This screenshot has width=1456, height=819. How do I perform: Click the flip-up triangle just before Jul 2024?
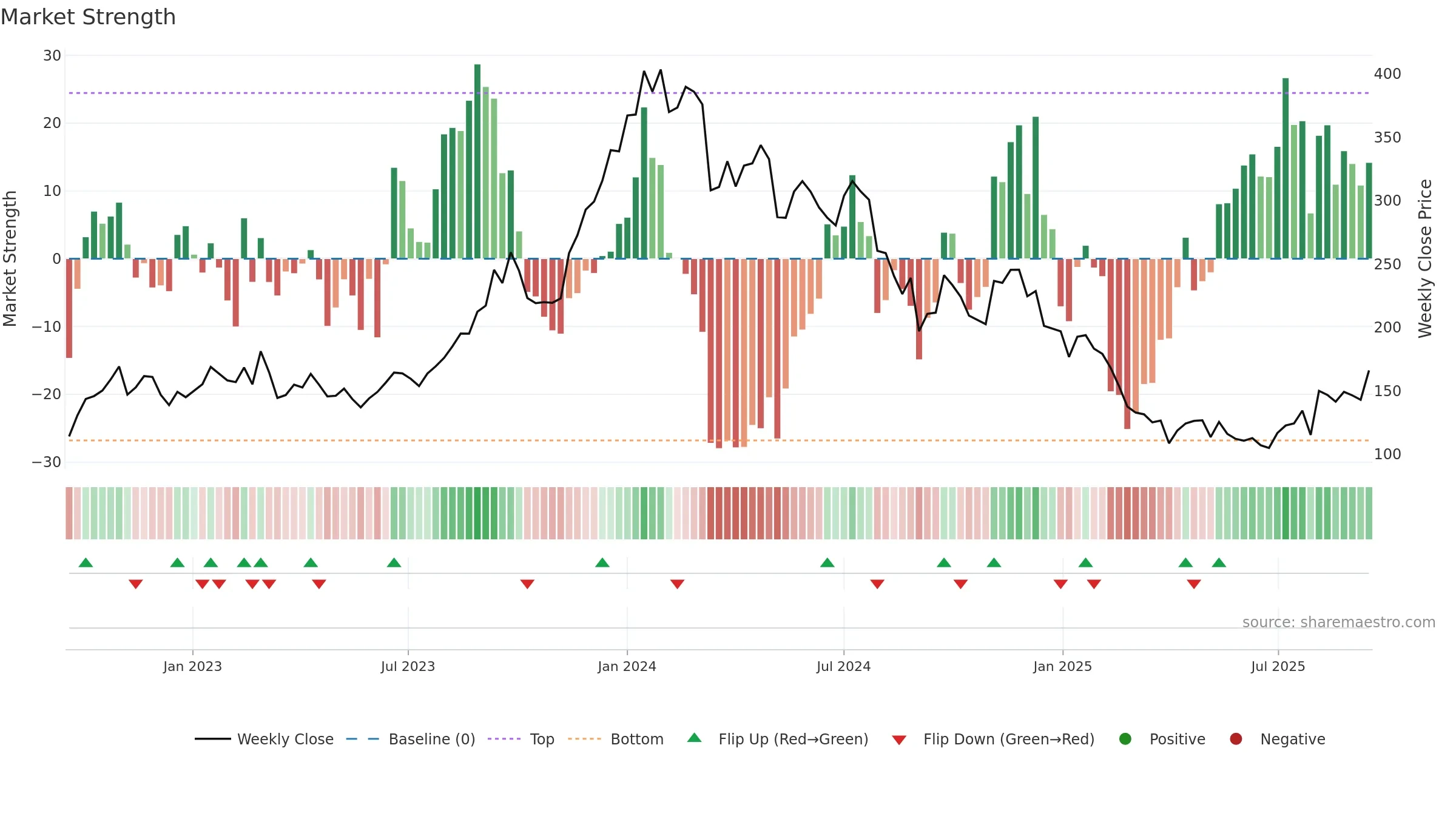[827, 562]
